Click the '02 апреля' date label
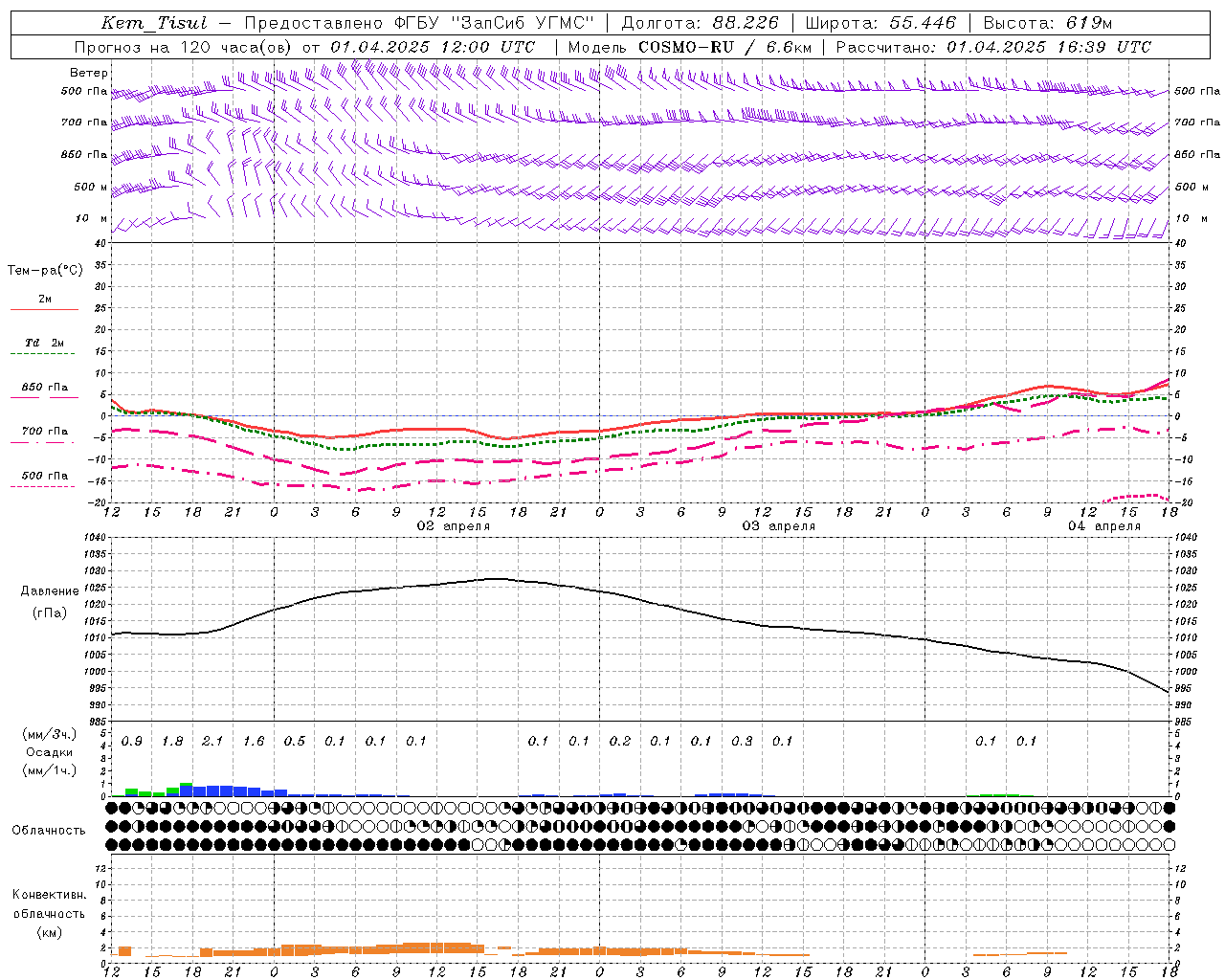This screenshot has height=980, width=1225. (x=454, y=526)
